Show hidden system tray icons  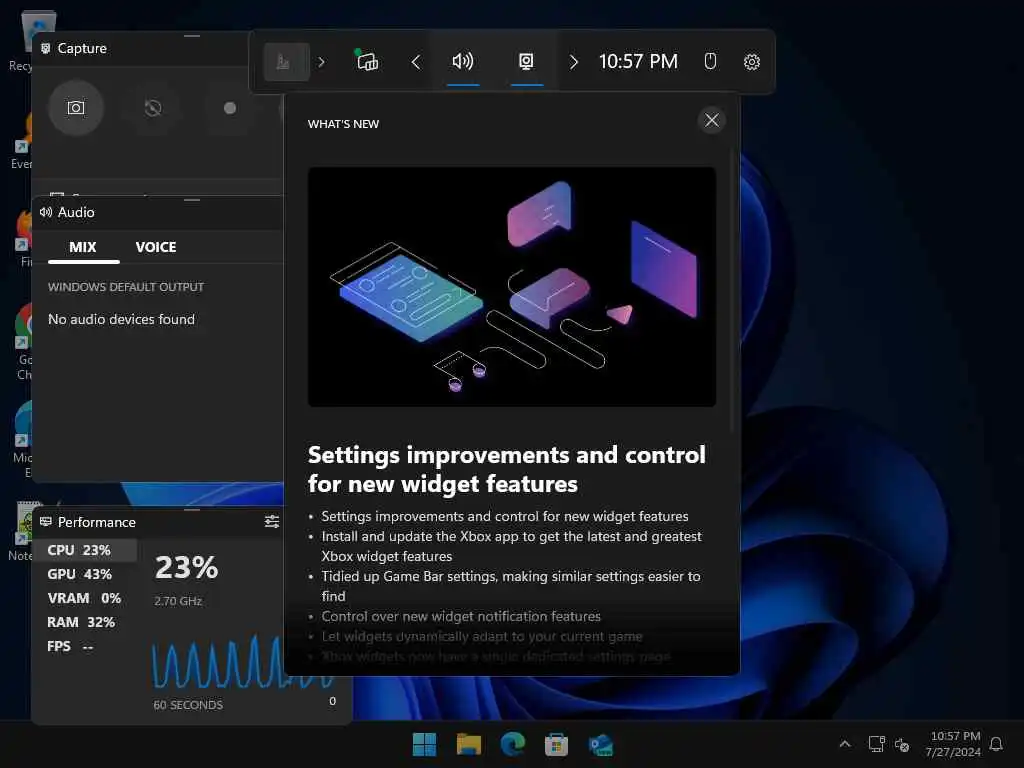pos(844,744)
